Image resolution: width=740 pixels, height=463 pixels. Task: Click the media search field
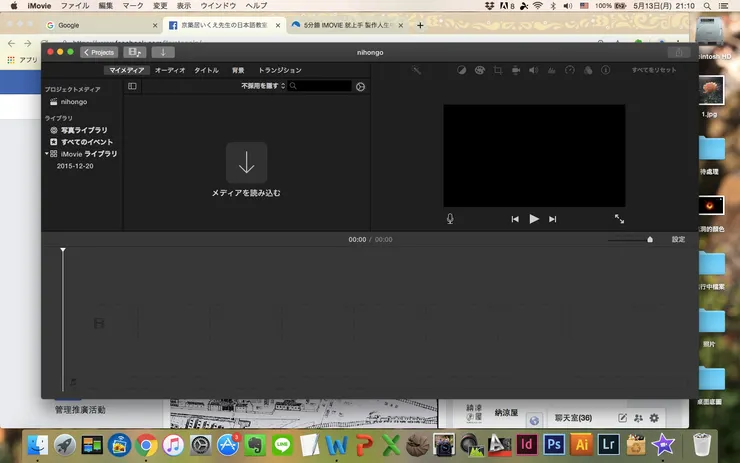[x=320, y=86]
